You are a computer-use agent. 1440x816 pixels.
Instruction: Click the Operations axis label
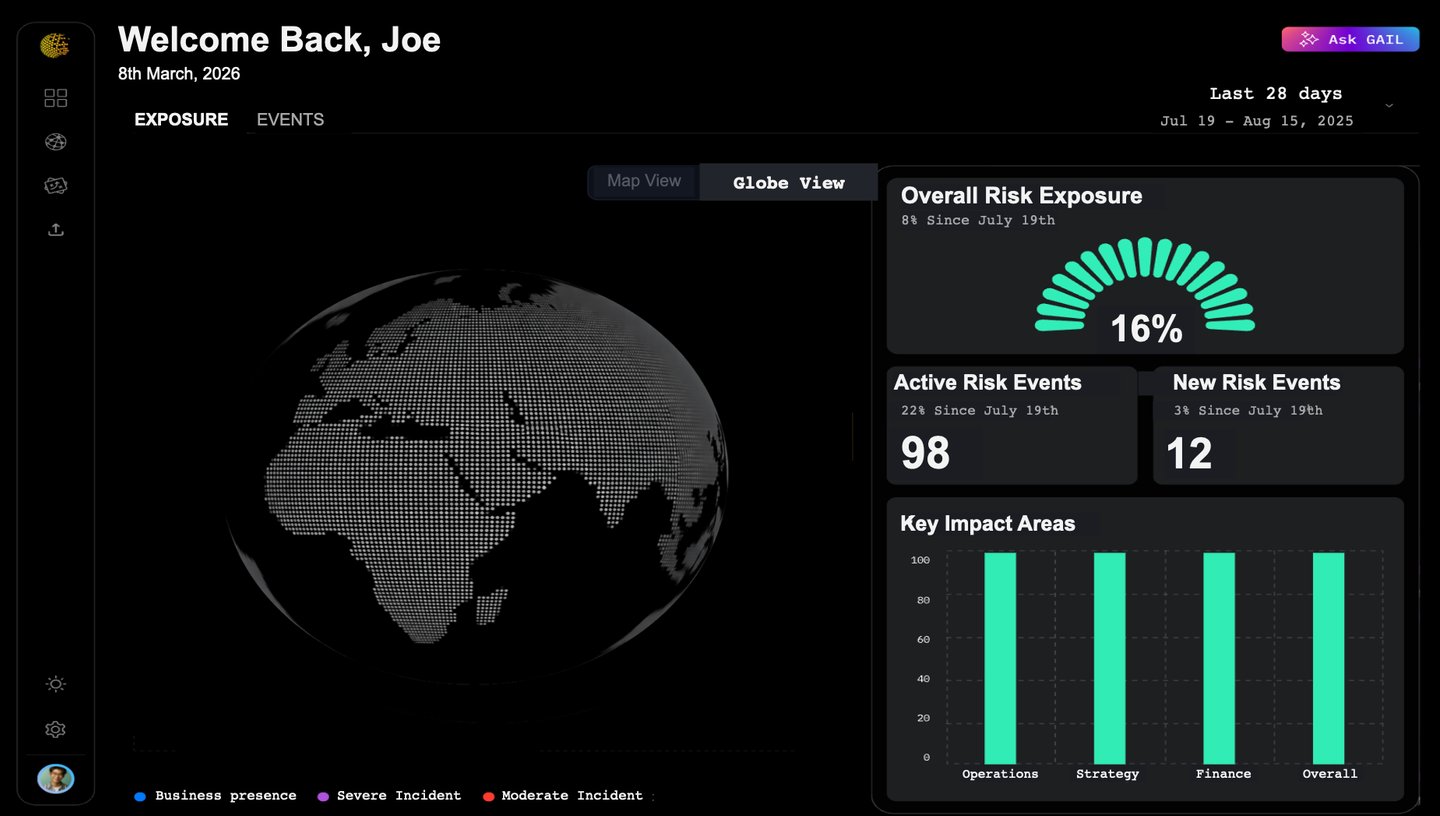pos(1000,774)
